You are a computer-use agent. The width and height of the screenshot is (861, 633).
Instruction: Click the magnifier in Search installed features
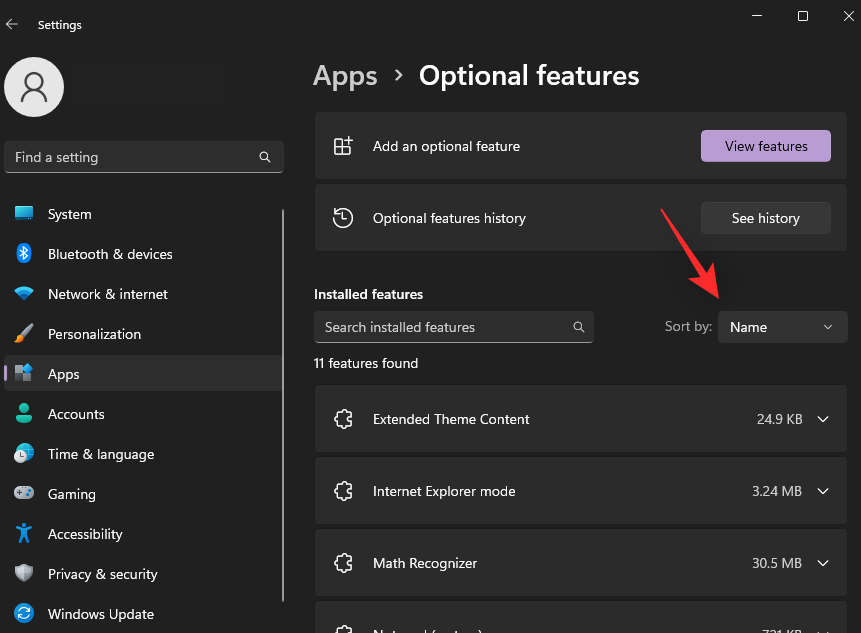click(x=579, y=327)
